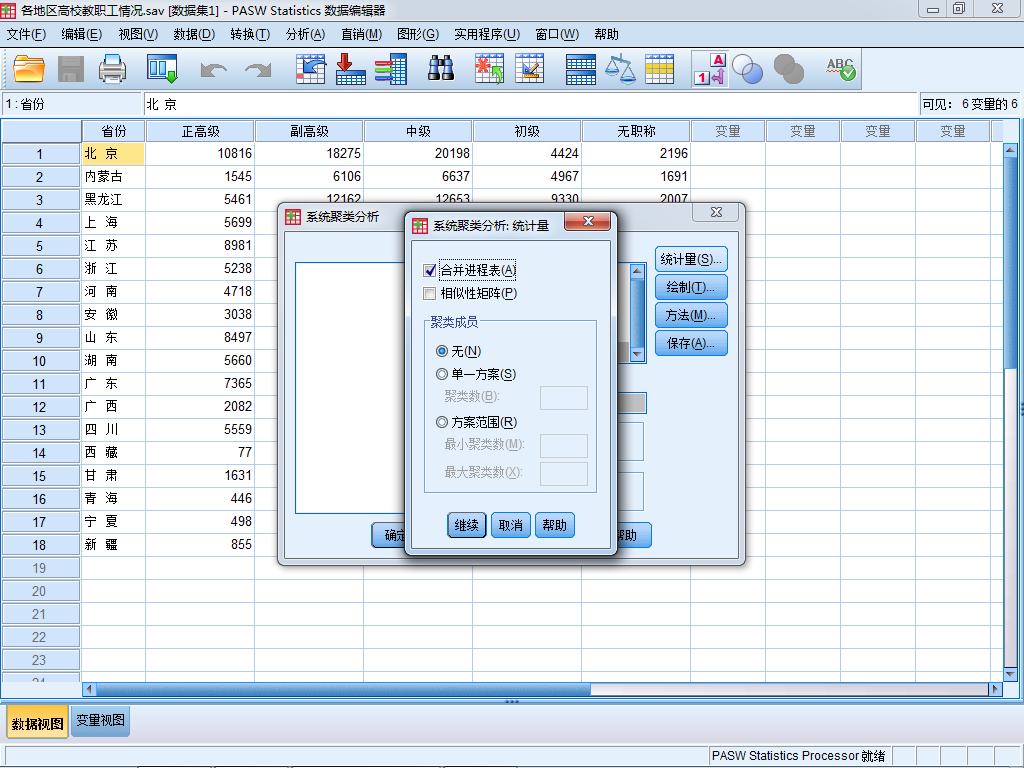Open the 绘制(T)... options
Viewport: 1024px width, 768px height.
click(x=691, y=287)
